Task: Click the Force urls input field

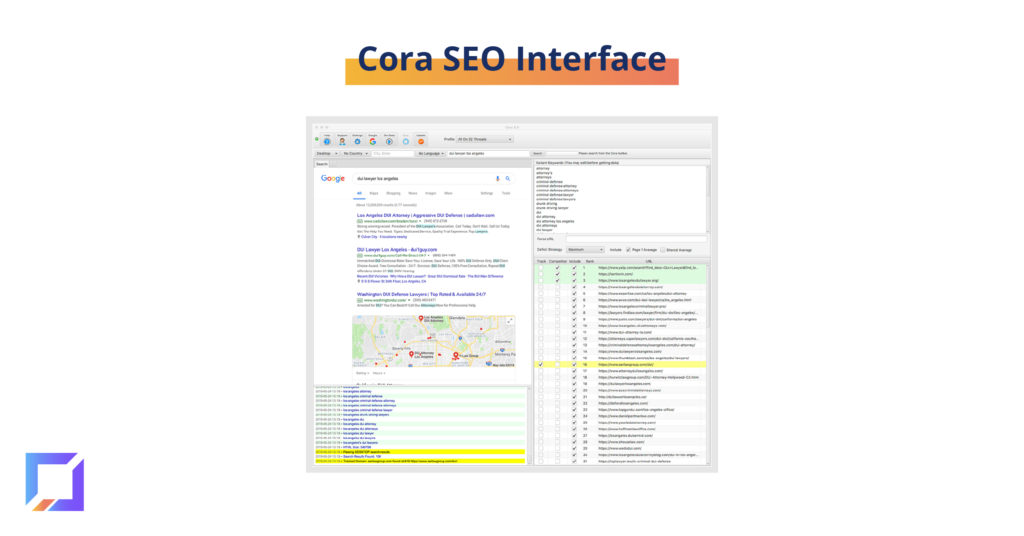Action: tap(635, 239)
